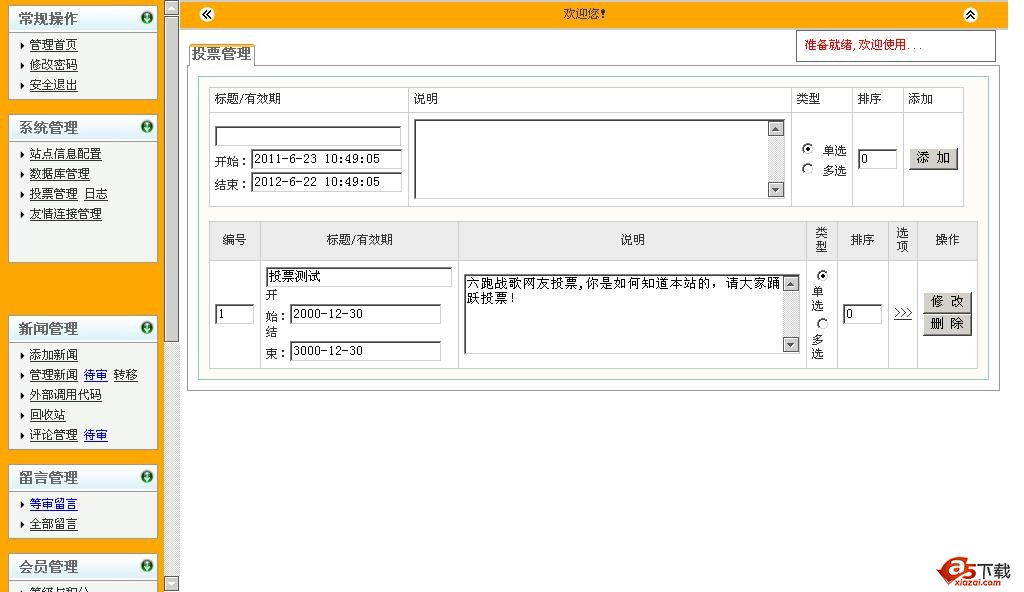This screenshot has width=1024, height=592.
Task: Collapse the 留言管理 panel green icon
Action: tap(147, 477)
